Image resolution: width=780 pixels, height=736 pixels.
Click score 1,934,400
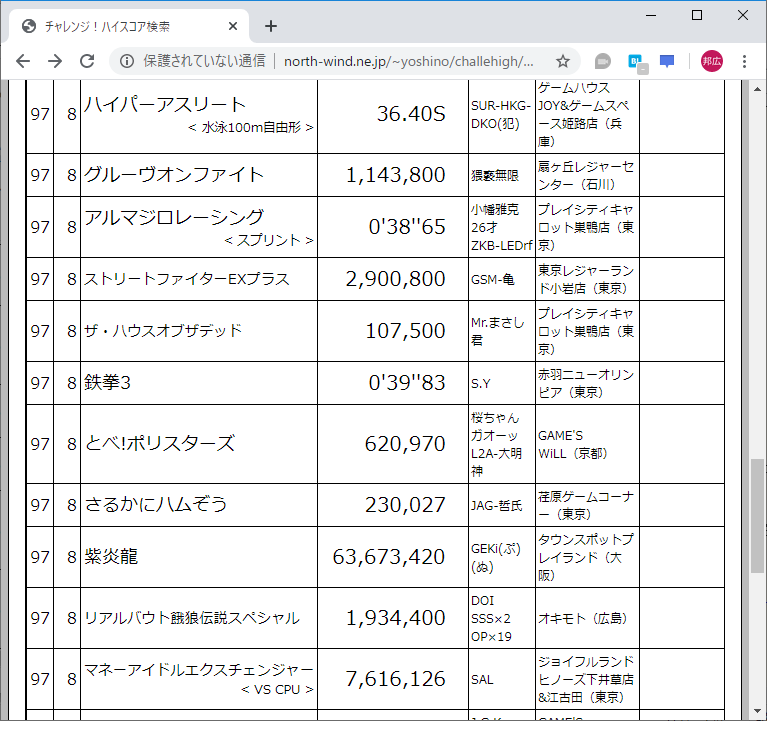395,618
